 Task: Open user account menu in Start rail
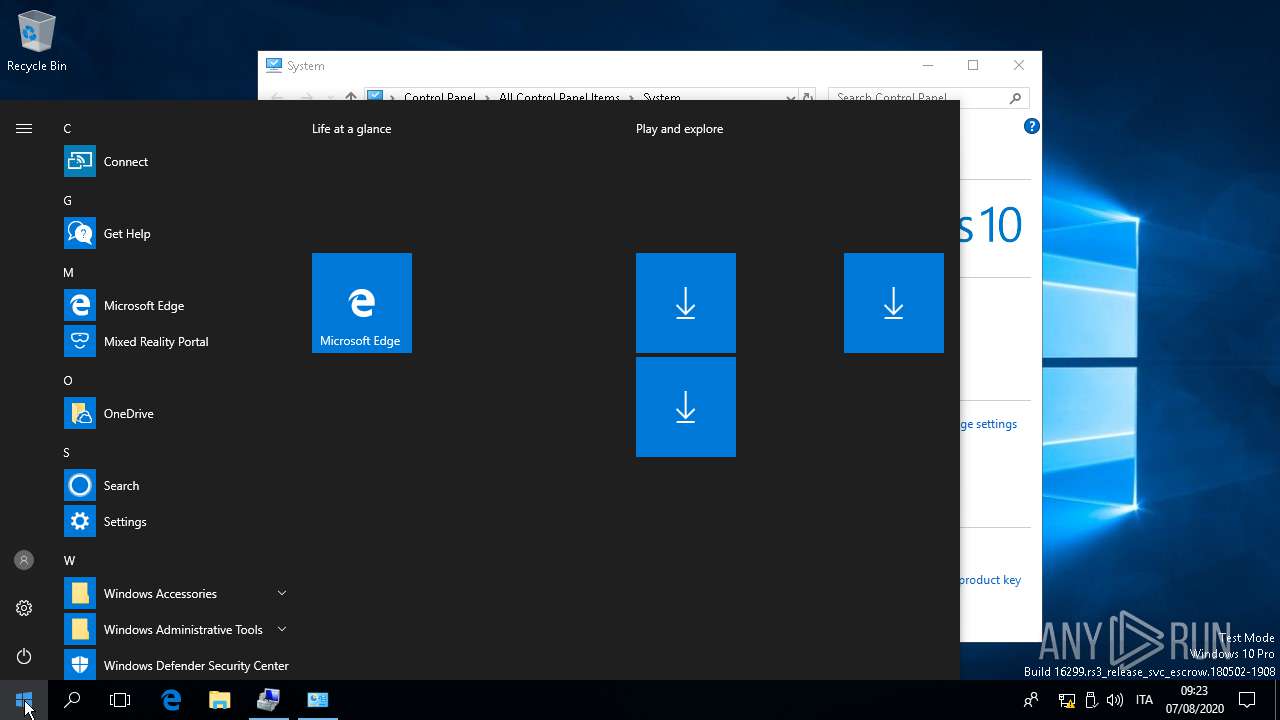click(x=24, y=560)
